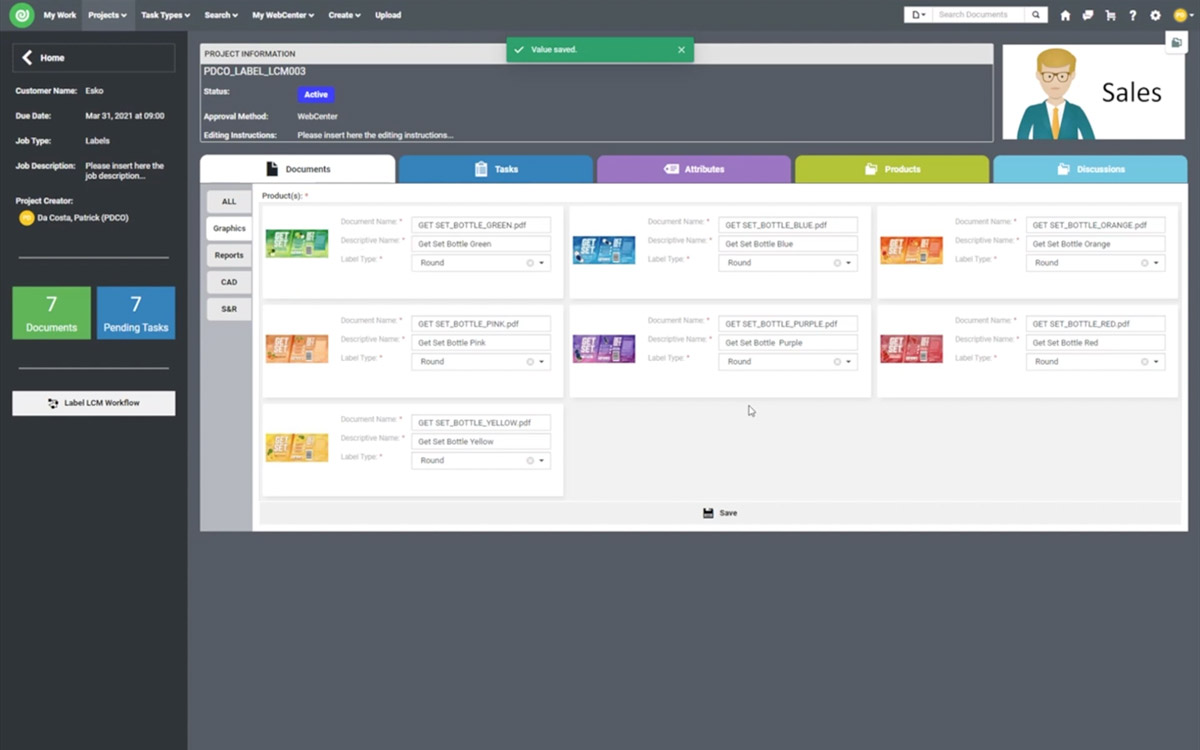1200x750 pixels.
Task: Open the Home icon in top navigation
Action: pos(1065,14)
